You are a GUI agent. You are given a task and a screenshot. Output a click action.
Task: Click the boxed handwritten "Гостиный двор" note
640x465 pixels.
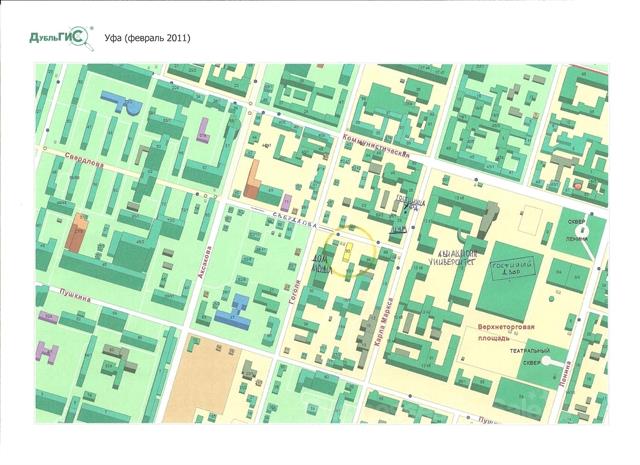[x=512, y=268]
